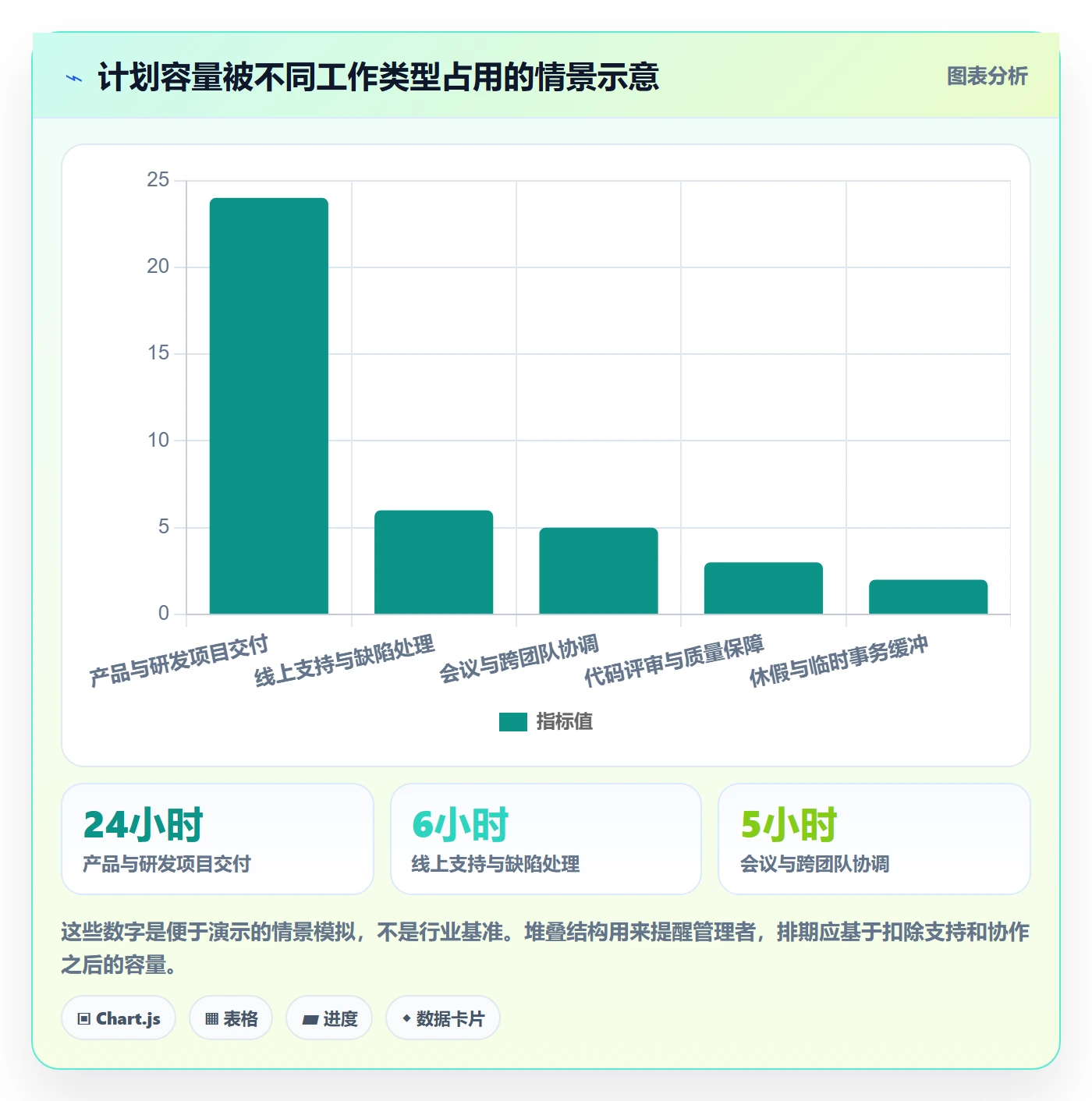Click the diamond icon in 数据卡片 chip

406,1018
